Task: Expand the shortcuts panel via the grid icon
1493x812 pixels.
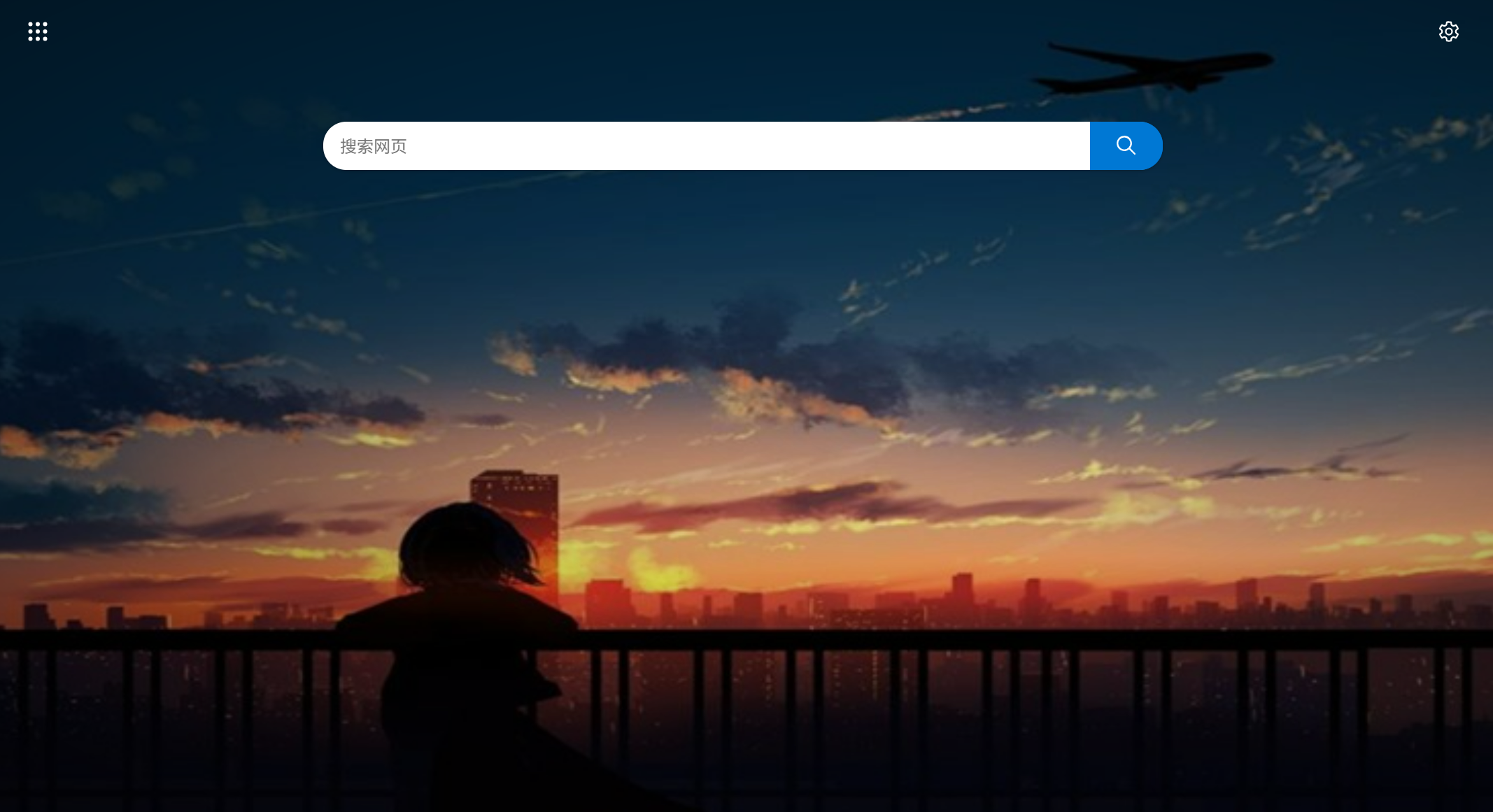Action: tap(38, 31)
